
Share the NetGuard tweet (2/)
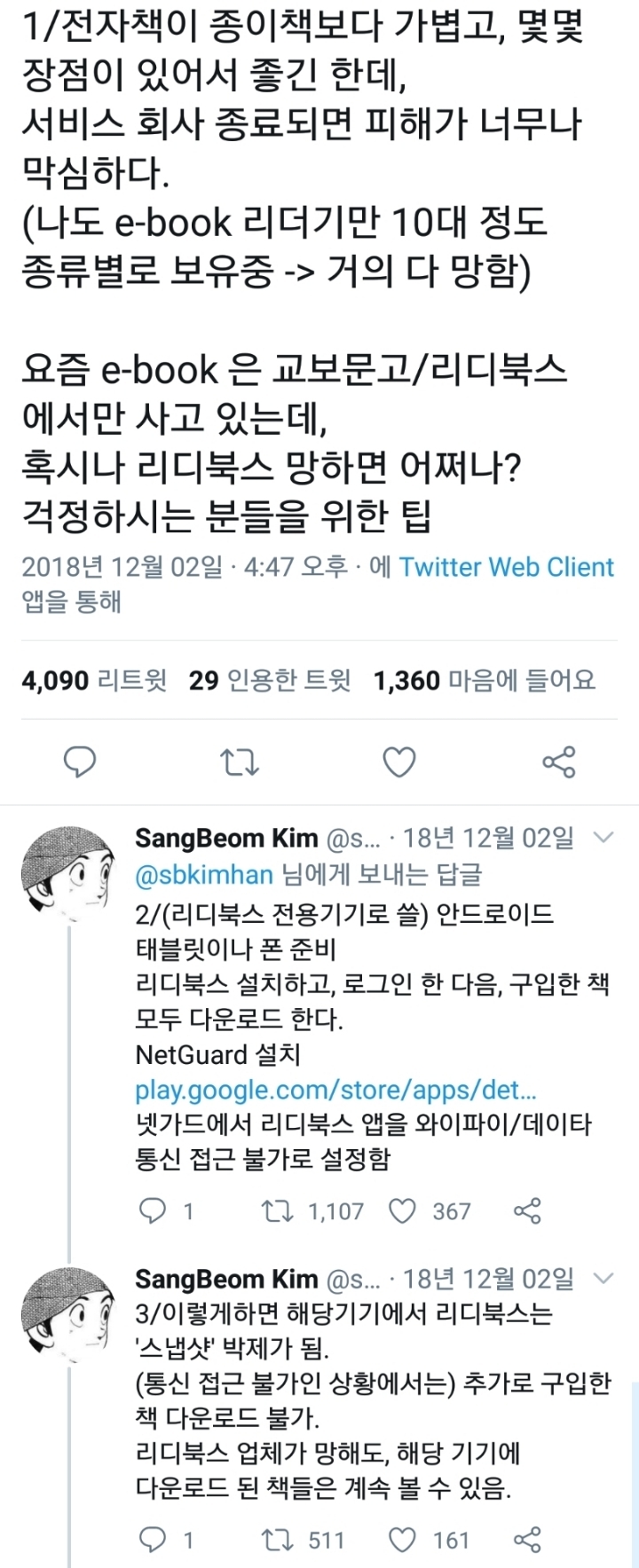pyautogui.click(x=527, y=1211)
